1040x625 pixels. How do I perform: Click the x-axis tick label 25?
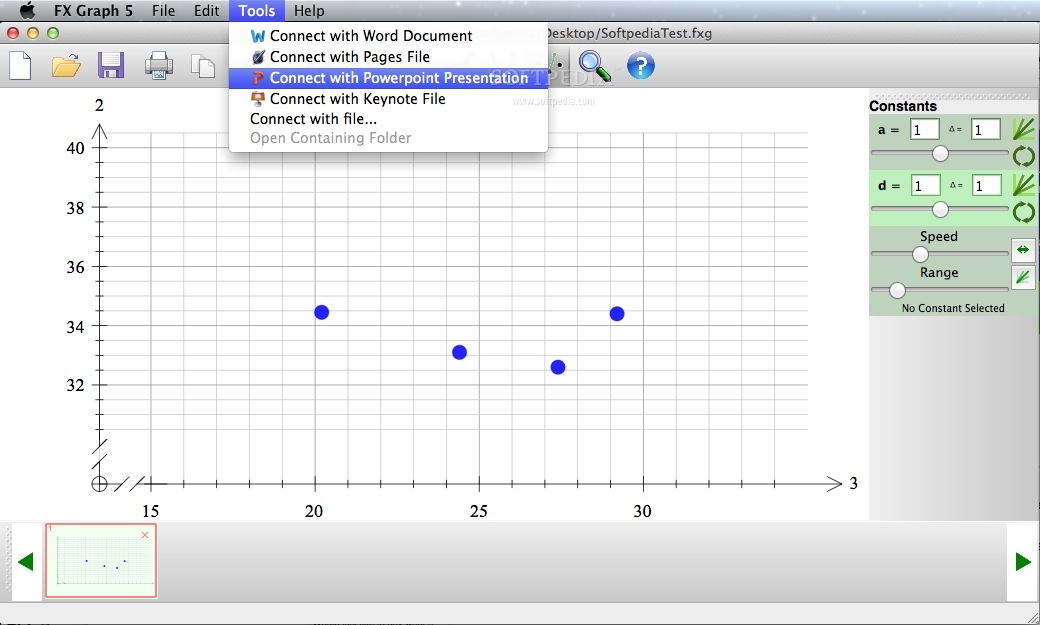[x=479, y=512]
